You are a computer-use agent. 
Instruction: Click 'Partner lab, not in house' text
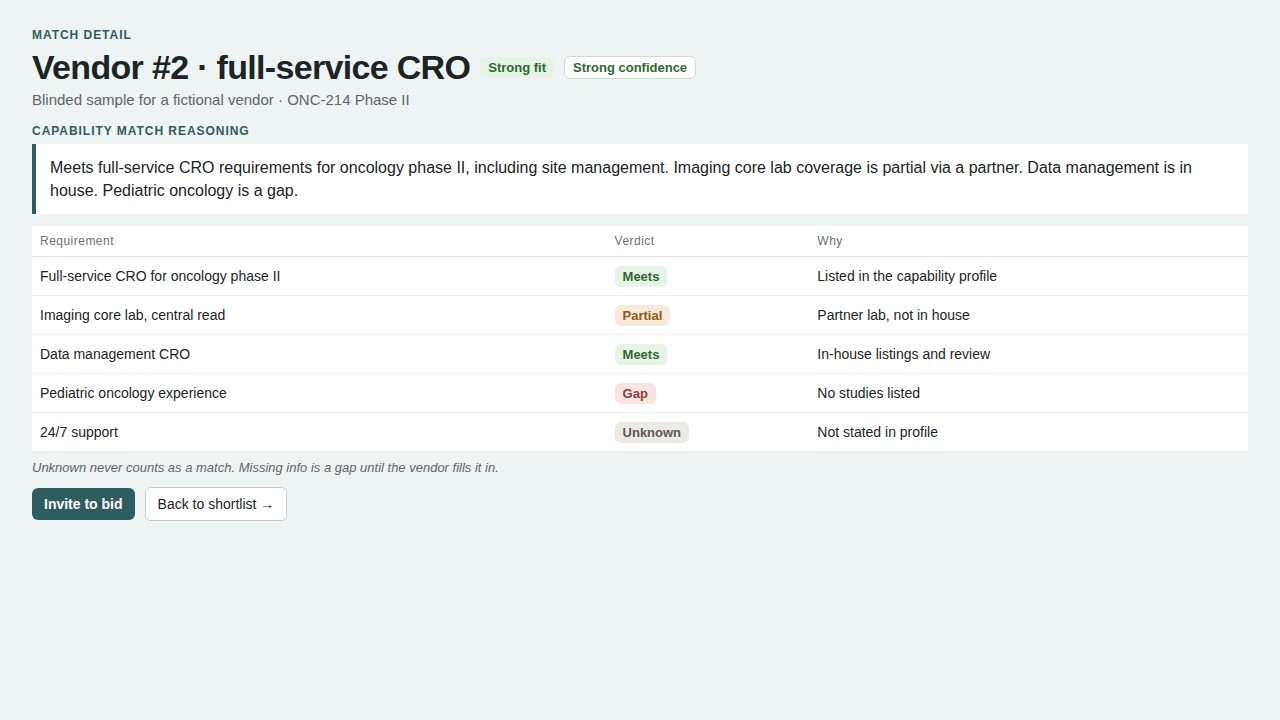893,315
